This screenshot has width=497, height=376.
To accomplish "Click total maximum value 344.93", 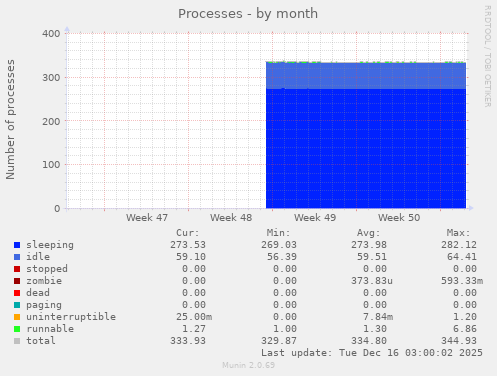I will pos(459,341).
